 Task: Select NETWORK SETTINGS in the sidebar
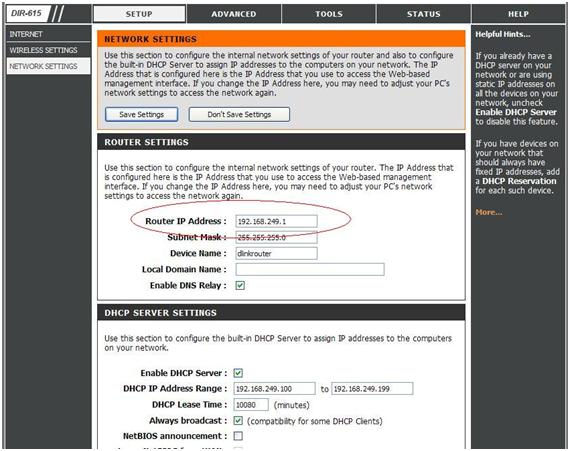pos(48,66)
